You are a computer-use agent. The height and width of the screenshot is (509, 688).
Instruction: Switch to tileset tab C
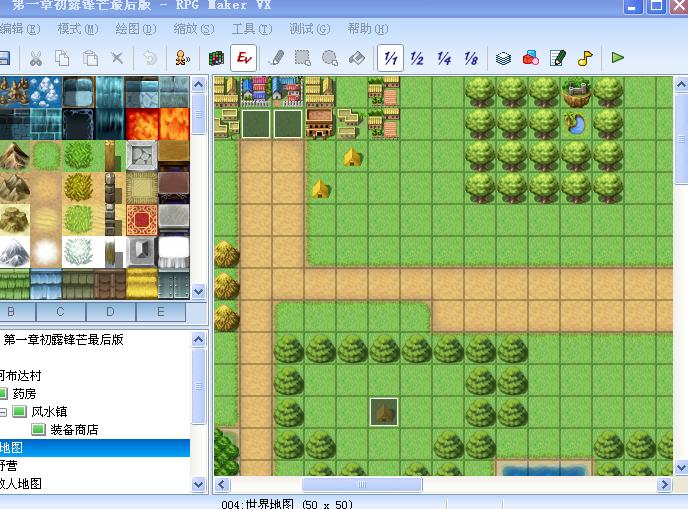pos(61,312)
